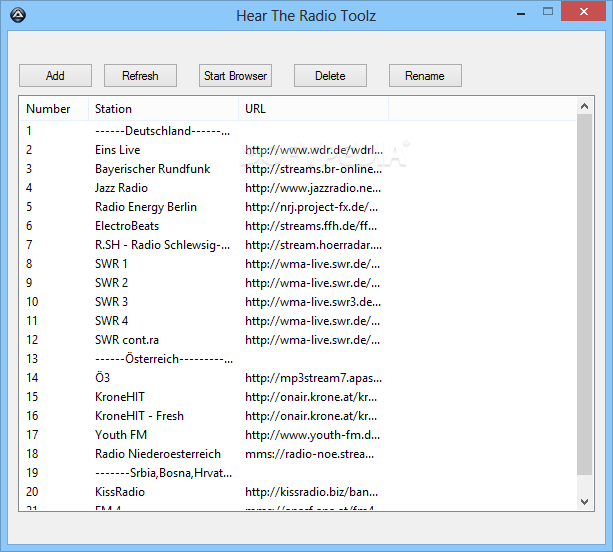Click the mp3stream7.apas URL cell

(x=314, y=378)
